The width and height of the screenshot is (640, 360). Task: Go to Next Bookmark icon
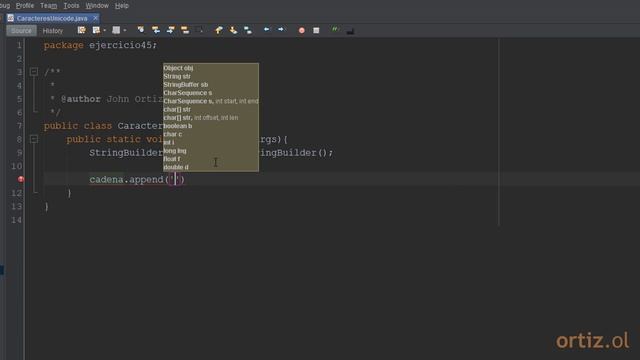coord(233,30)
